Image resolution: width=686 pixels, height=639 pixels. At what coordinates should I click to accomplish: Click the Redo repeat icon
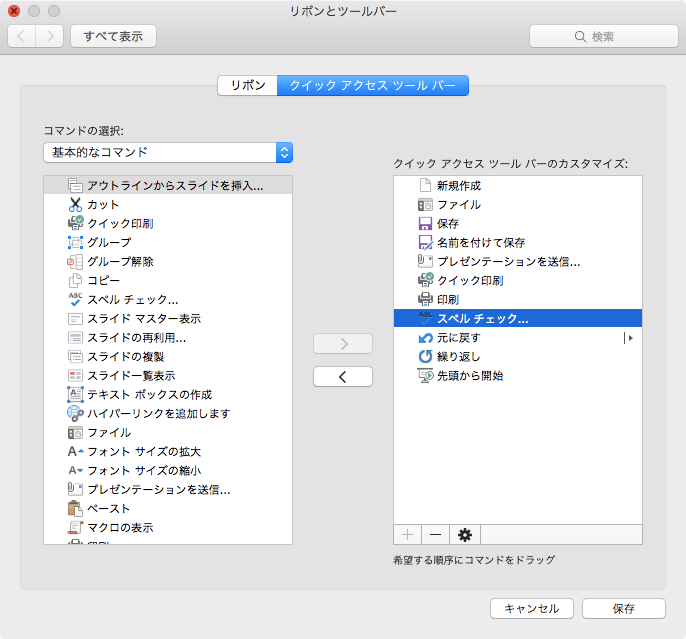(x=425, y=356)
